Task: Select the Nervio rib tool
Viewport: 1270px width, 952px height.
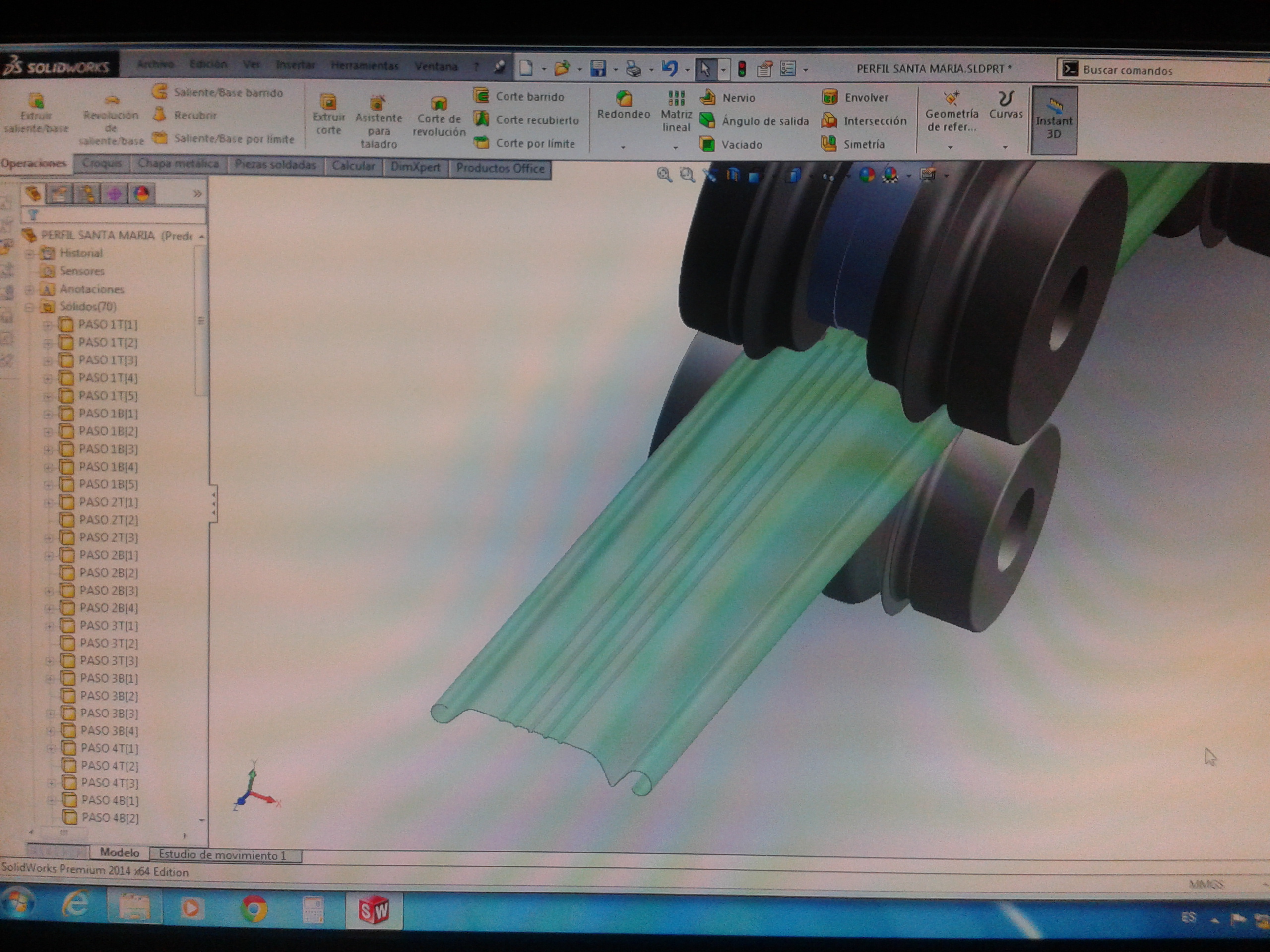Action: pyautogui.click(x=727, y=97)
